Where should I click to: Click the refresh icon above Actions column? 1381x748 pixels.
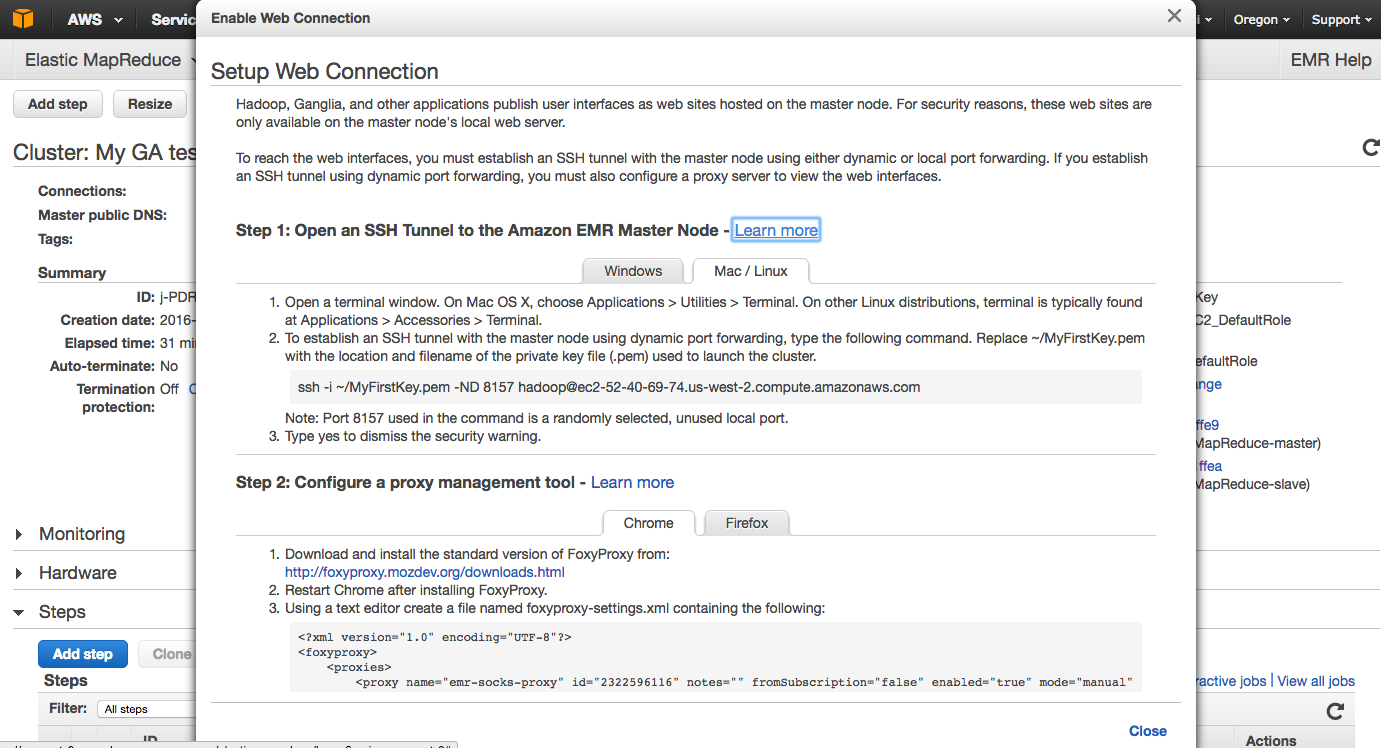click(1334, 711)
